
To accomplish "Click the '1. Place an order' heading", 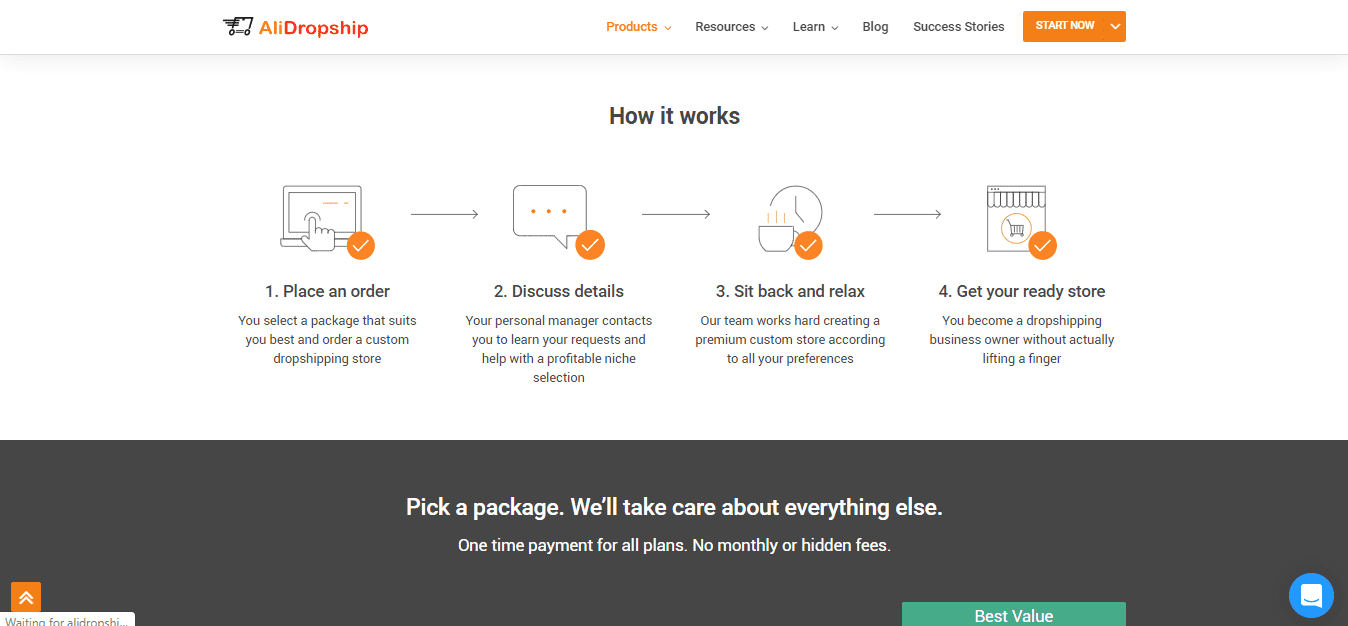I will point(327,291).
